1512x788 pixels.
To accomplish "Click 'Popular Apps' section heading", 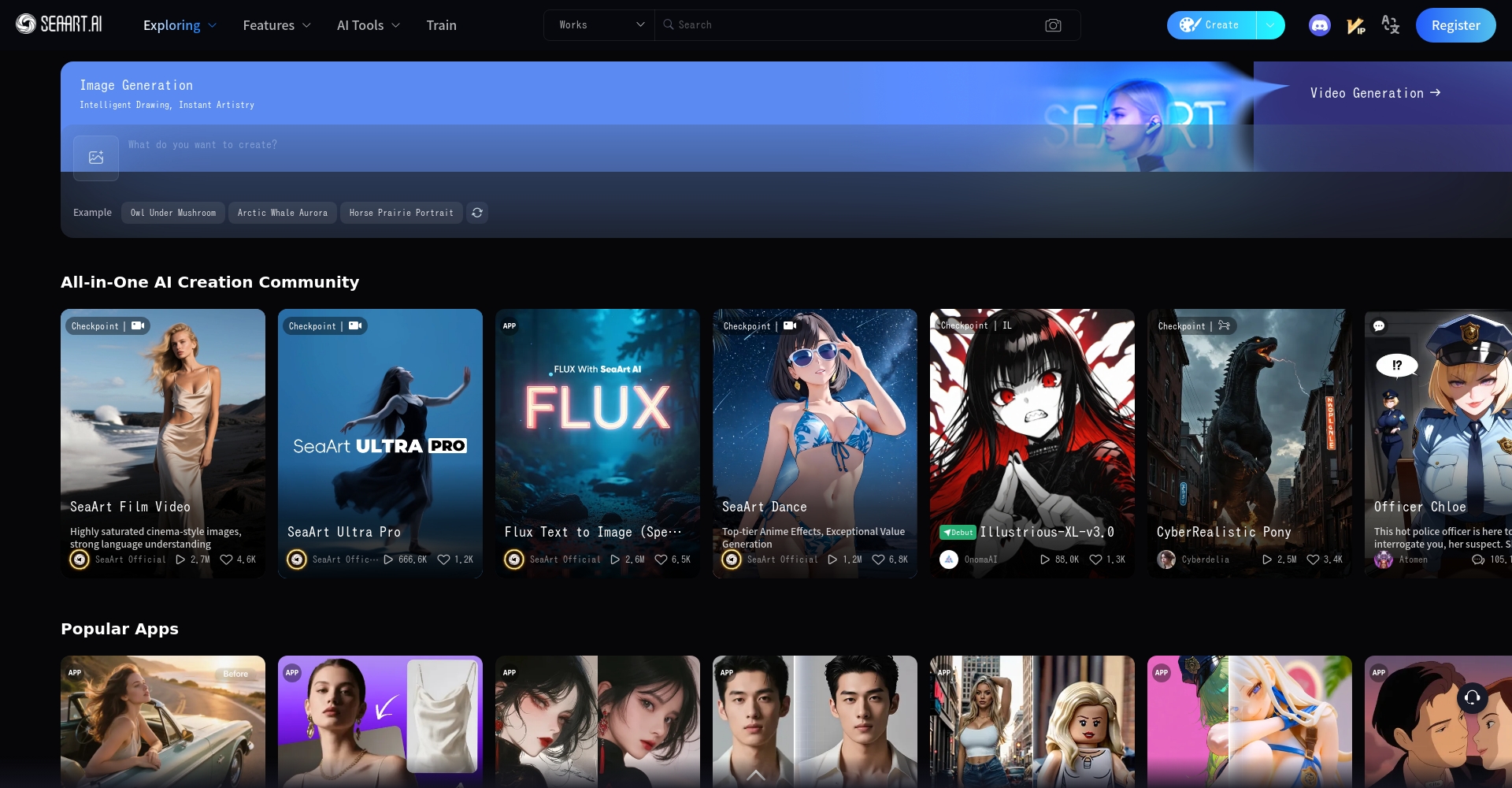I will [x=120, y=629].
